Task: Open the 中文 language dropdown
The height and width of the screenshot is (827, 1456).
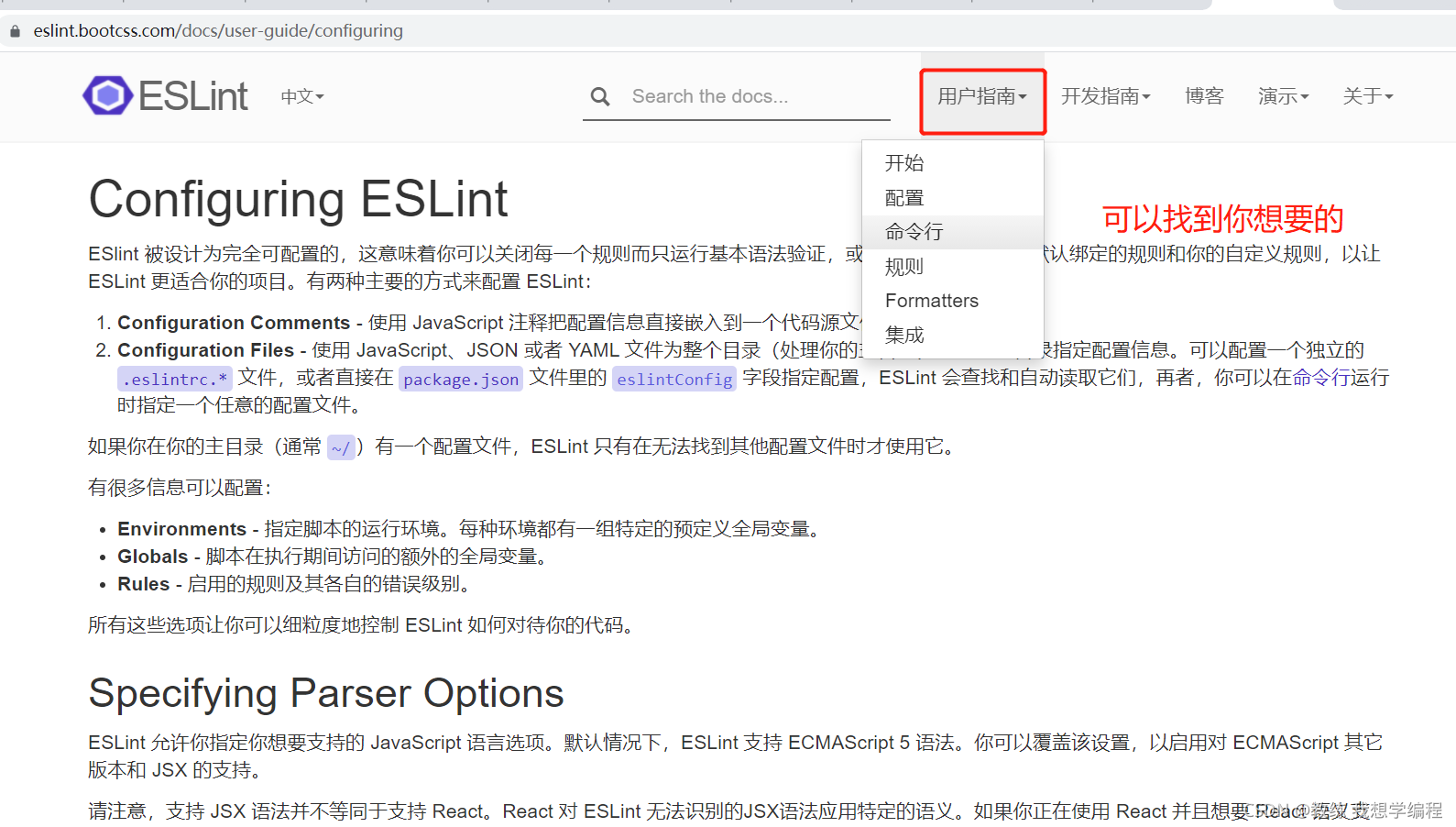Action: [x=302, y=96]
